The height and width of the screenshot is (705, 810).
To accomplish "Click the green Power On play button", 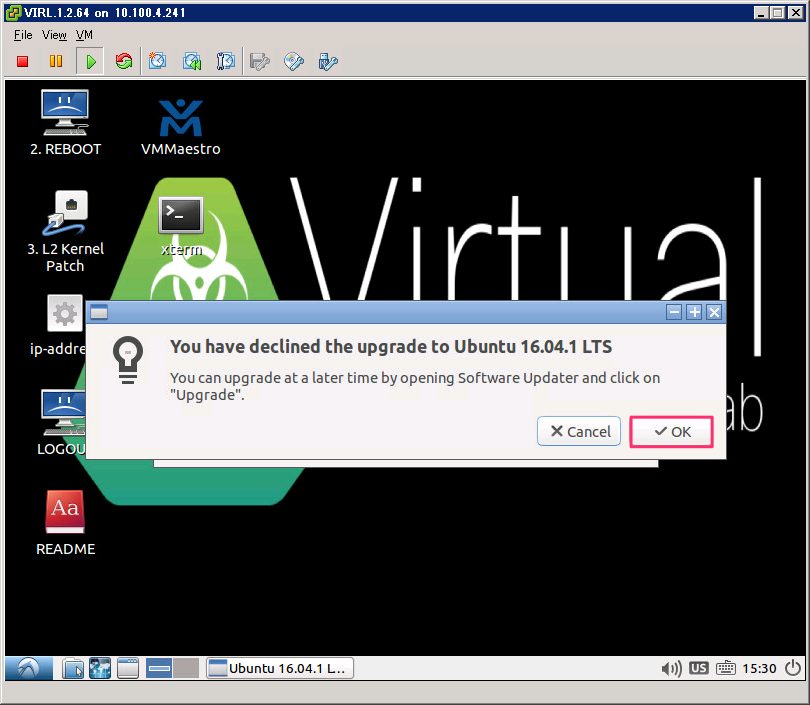I will (x=90, y=61).
